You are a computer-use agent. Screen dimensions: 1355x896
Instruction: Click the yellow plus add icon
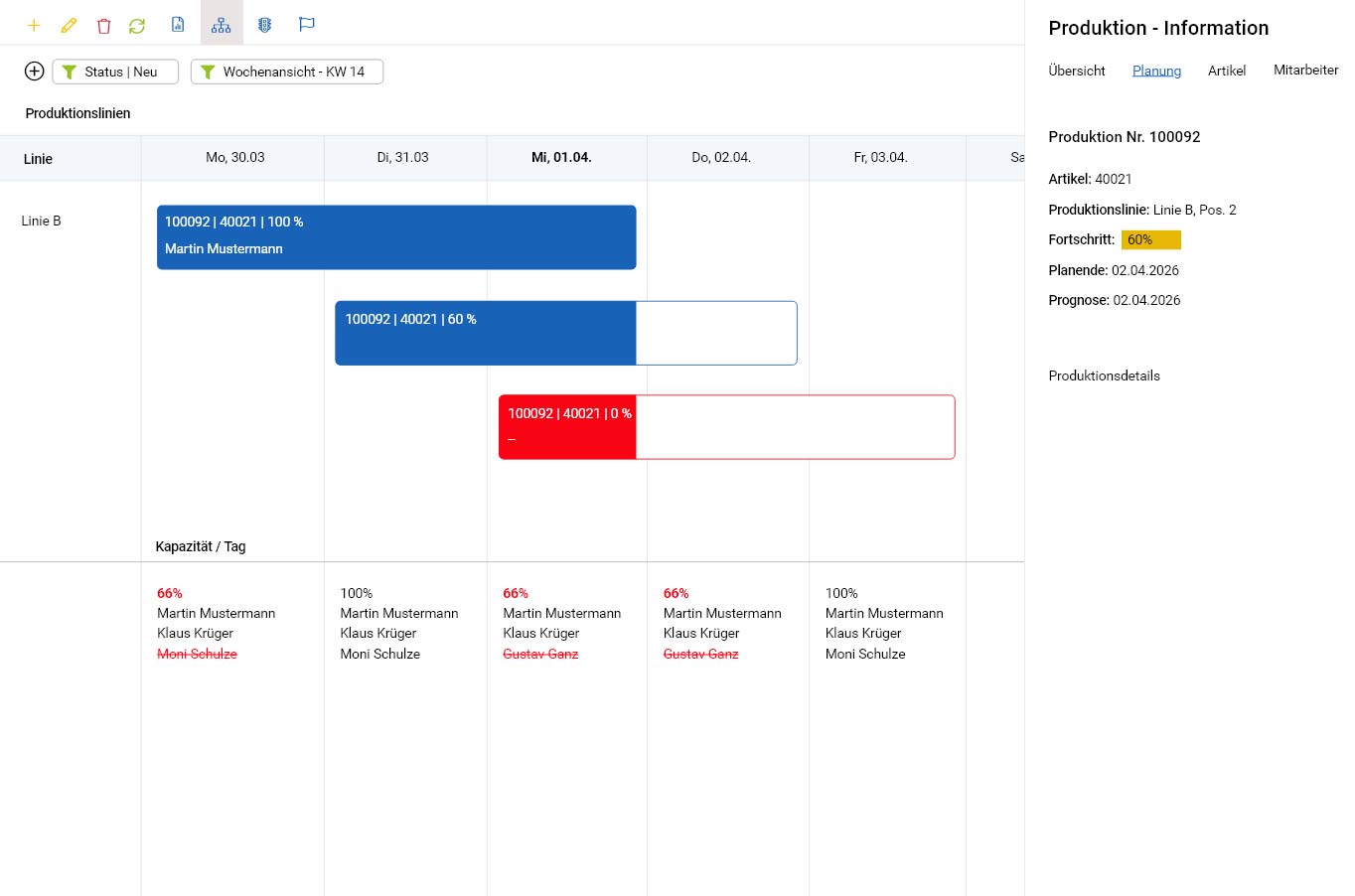[34, 25]
